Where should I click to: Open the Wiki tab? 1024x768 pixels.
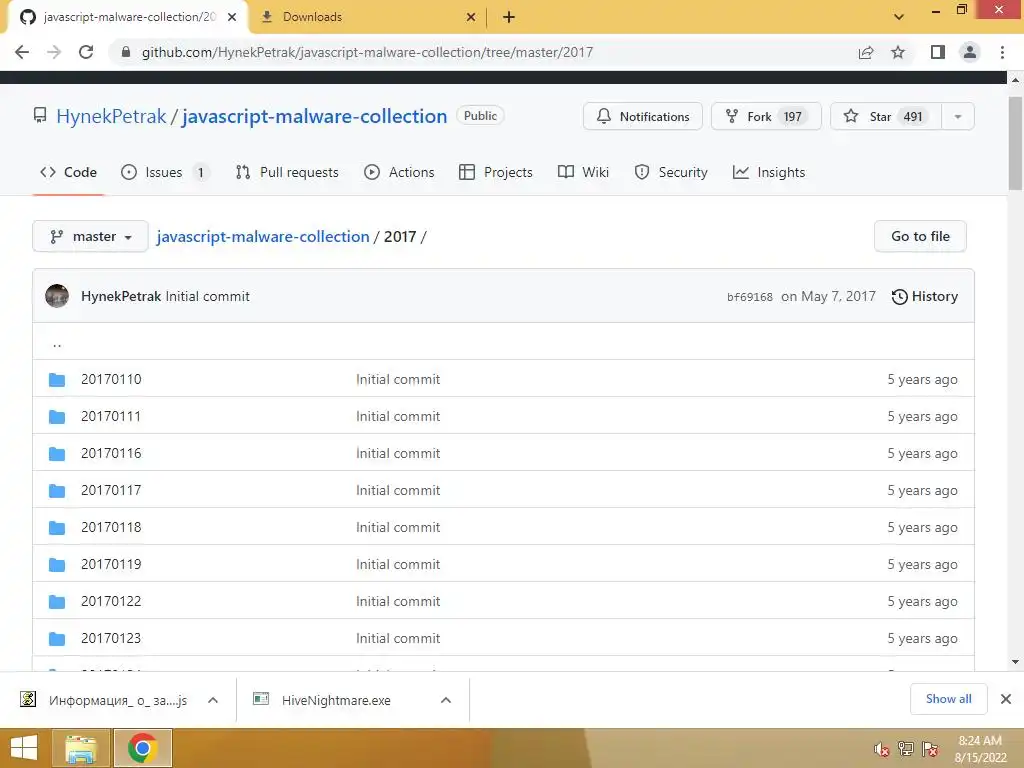[583, 172]
